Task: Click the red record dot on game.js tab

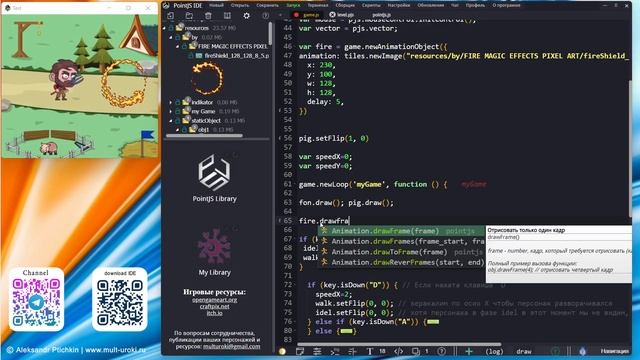Action: pos(296,15)
